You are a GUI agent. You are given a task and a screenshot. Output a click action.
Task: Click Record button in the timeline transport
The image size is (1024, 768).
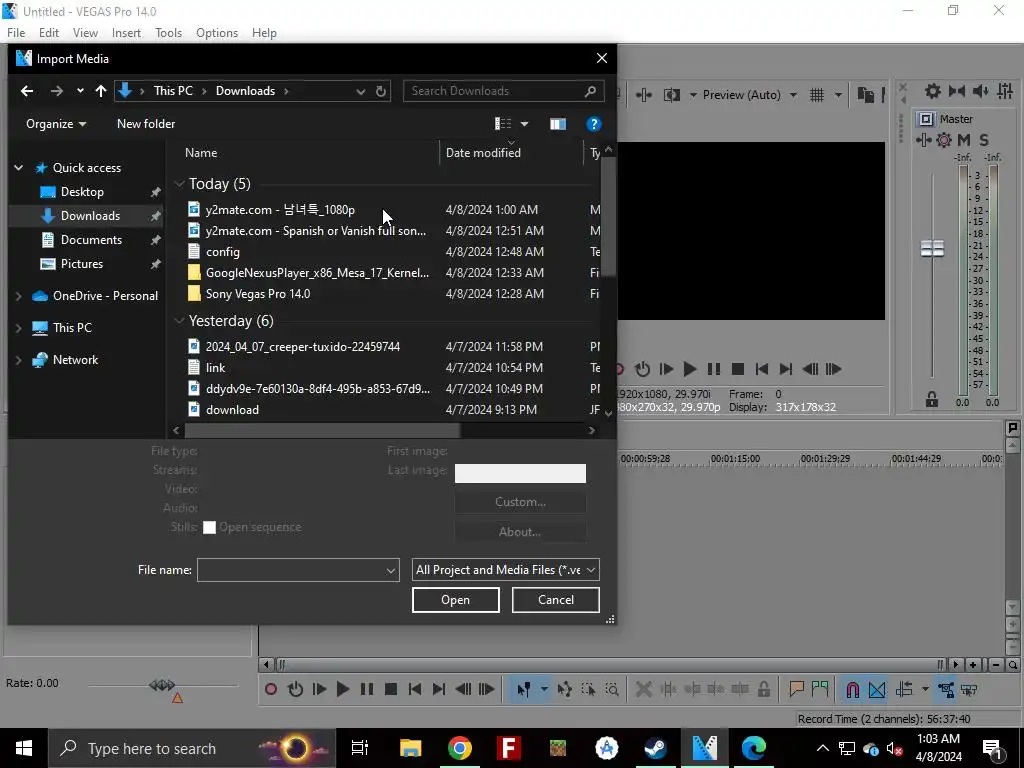[271, 689]
